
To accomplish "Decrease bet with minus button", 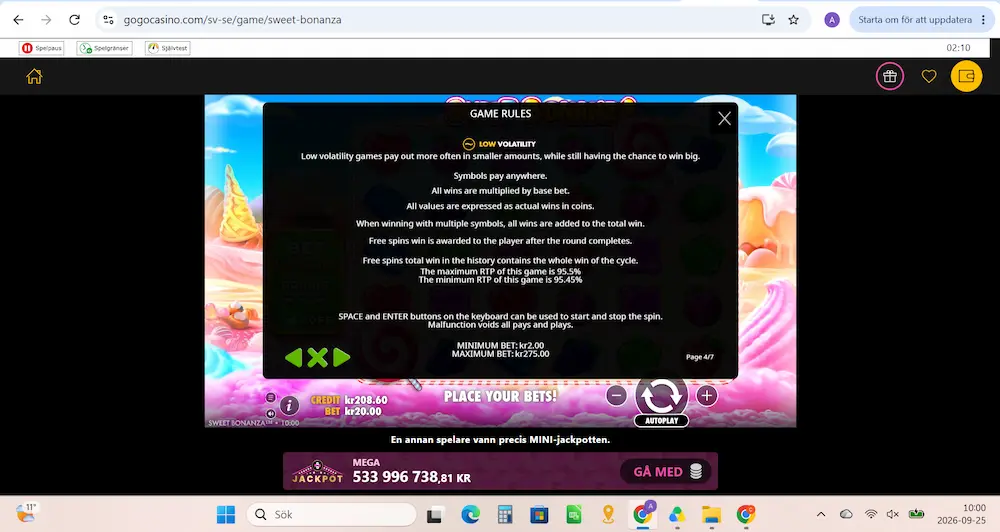I will click(x=616, y=396).
